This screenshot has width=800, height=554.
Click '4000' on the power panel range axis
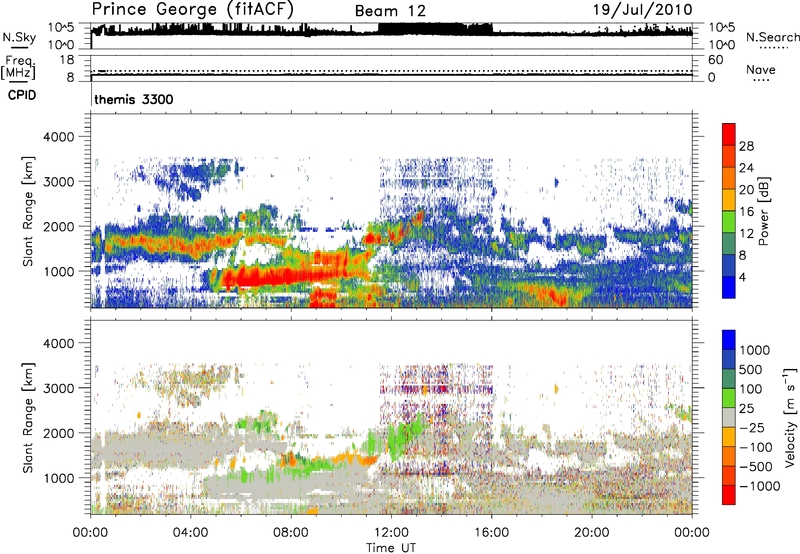(58, 137)
